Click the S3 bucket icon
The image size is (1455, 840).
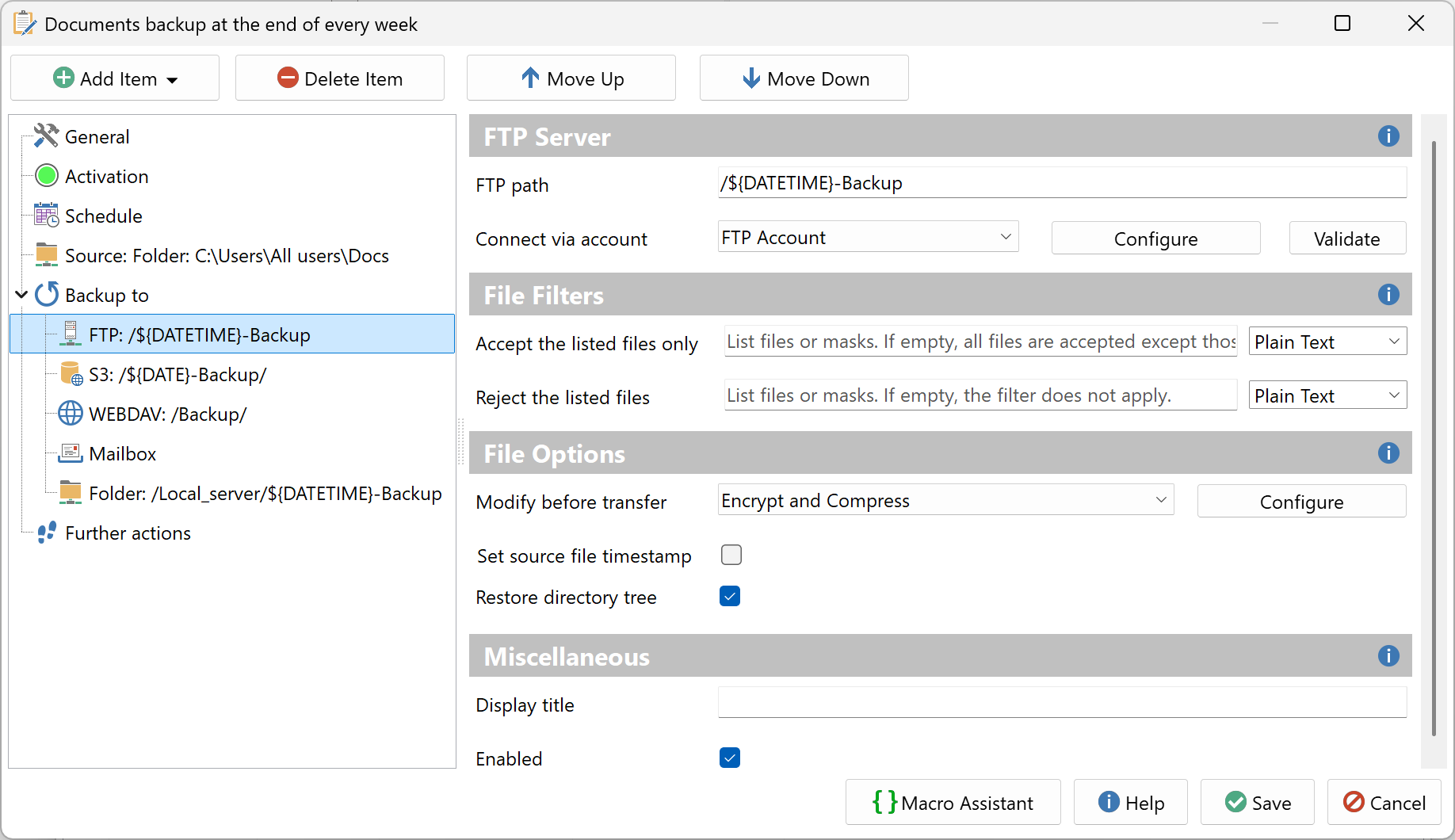click(x=71, y=374)
